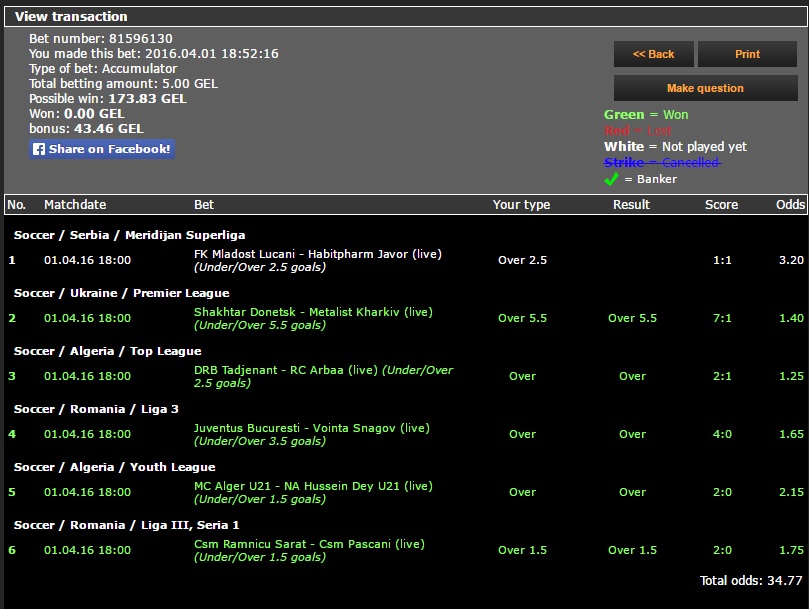The image size is (809, 609).
Task: Select DRB Tadjenant - RC Arbaa match
Action: (x=285, y=370)
